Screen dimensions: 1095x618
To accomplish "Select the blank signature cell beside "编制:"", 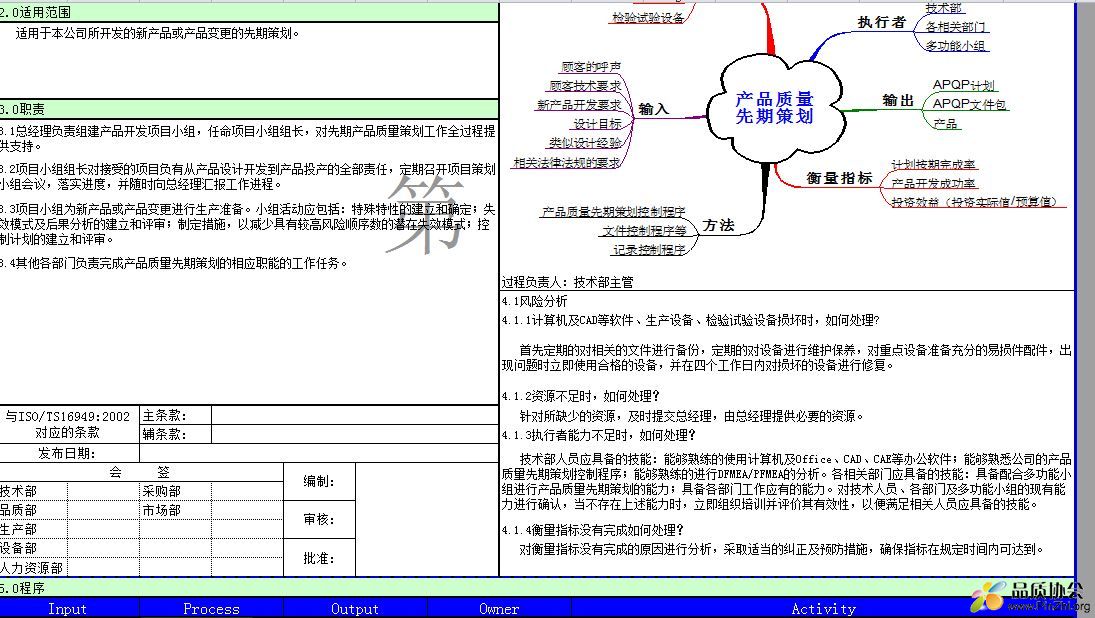I will (x=427, y=481).
